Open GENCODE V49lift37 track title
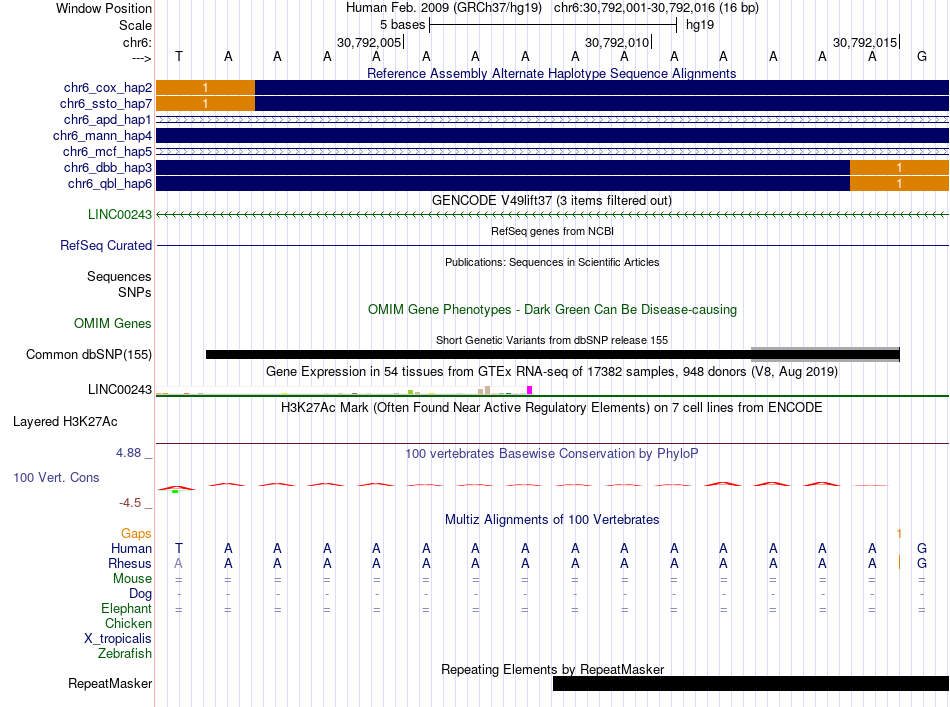The height and width of the screenshot is (707, 950). (551, 201)
